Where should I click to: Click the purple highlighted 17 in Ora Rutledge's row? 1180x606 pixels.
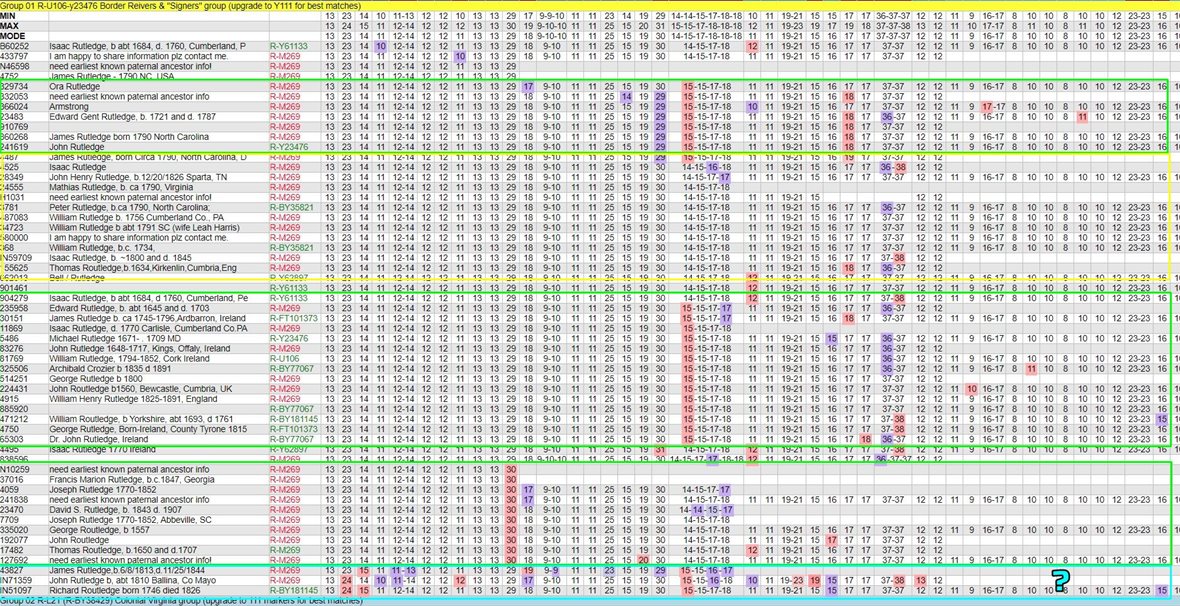(527, 87)
